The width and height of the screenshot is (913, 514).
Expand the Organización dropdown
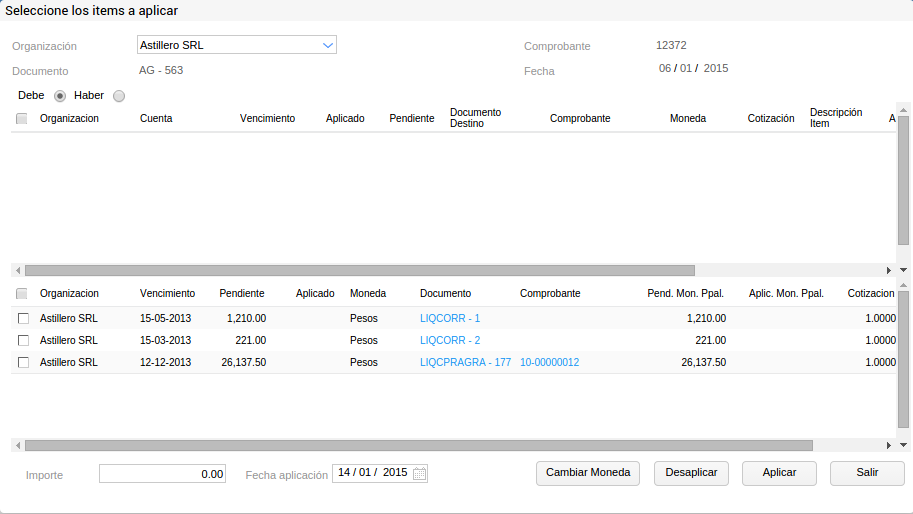[327, 45]
